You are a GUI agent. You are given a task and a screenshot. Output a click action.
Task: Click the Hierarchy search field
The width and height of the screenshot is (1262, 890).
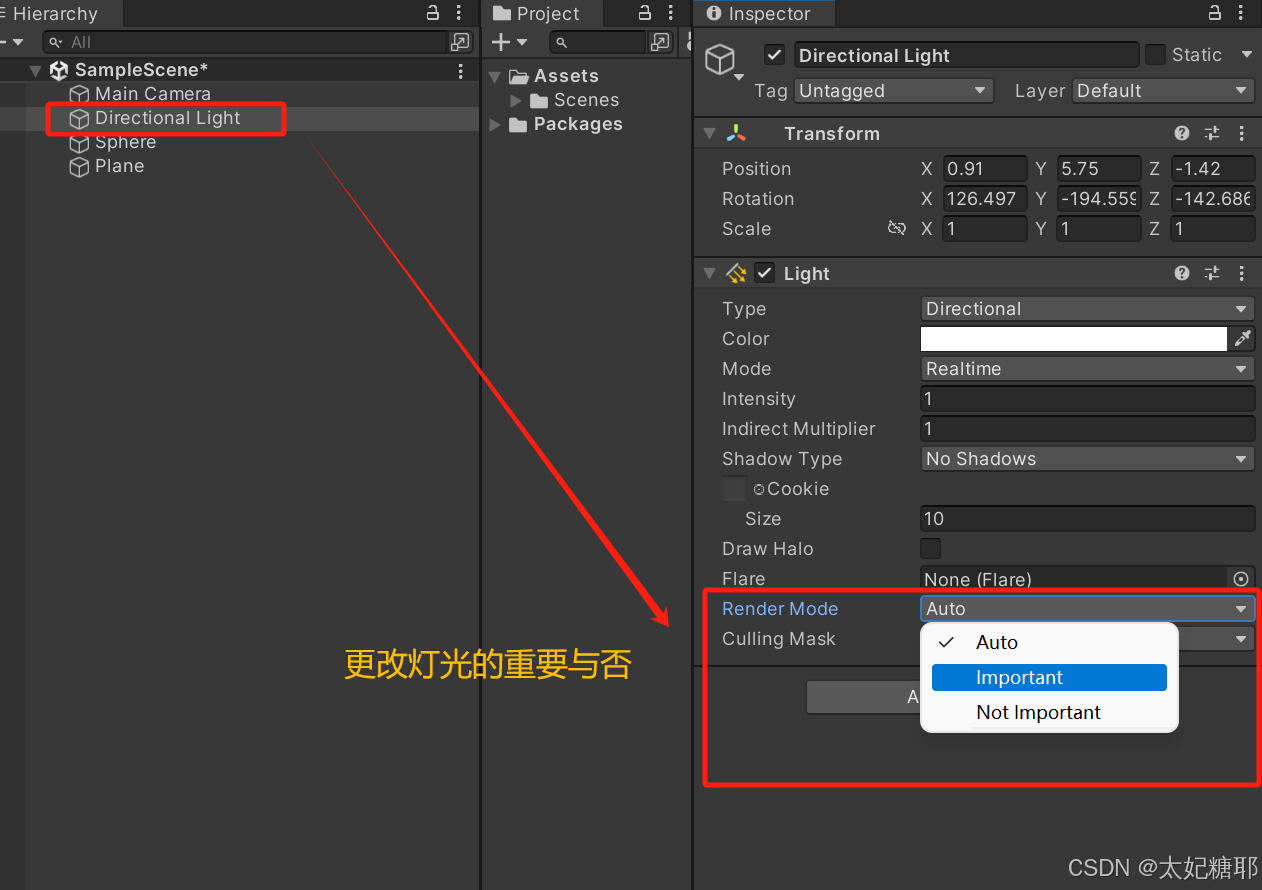(245, 42)
